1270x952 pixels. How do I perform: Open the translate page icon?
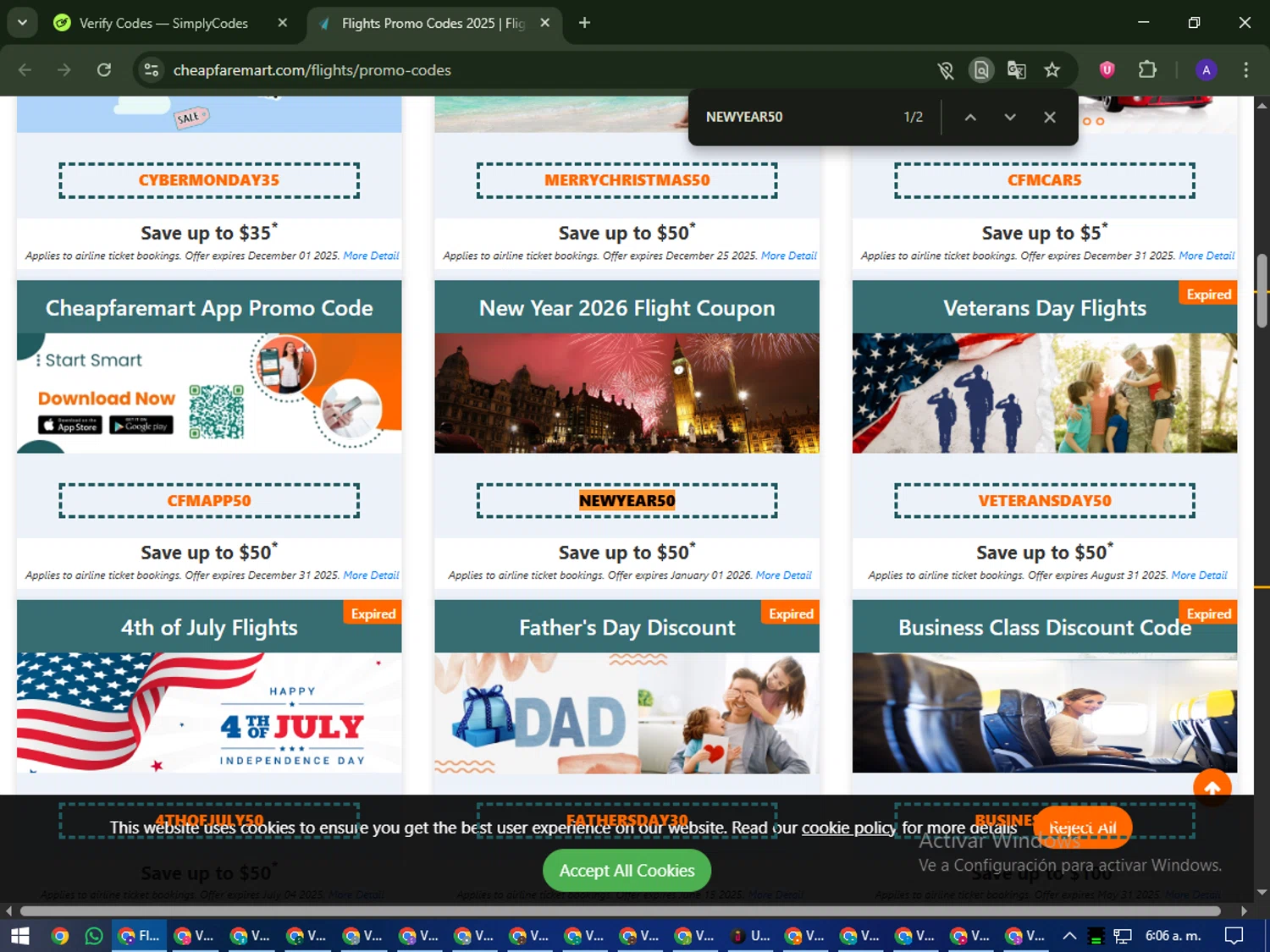[x=1017, y=69]
